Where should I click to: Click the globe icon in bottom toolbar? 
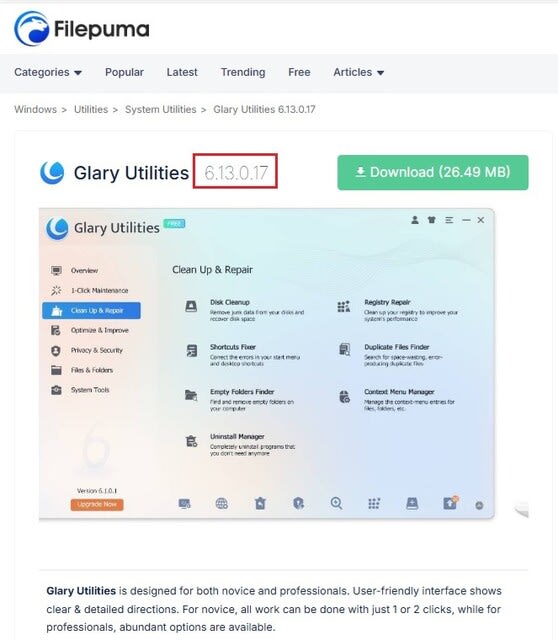point(222,504)
